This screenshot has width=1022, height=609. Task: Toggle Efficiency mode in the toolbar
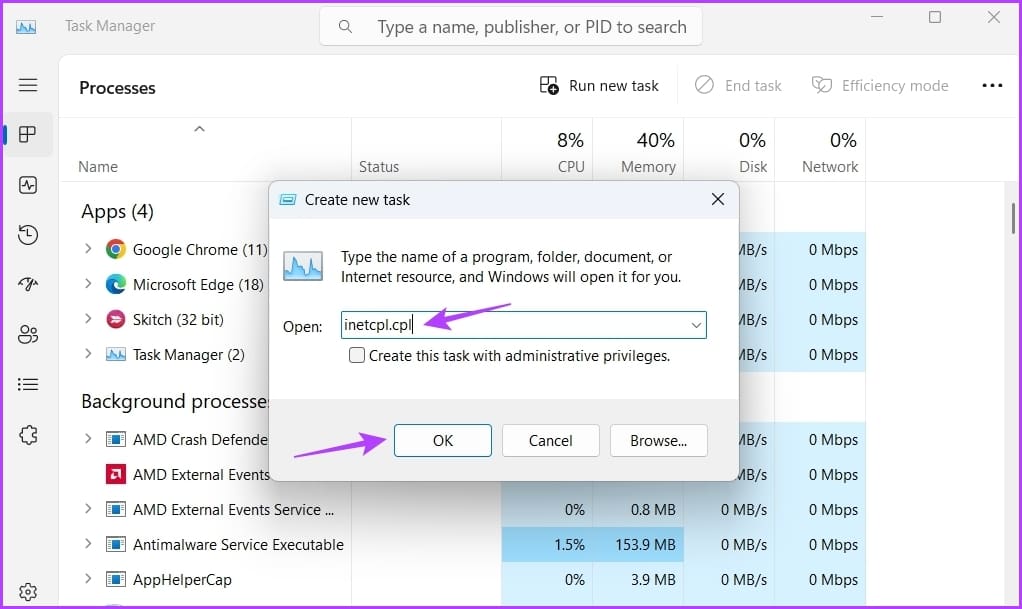pyautogui.click(x=880, y=85)
